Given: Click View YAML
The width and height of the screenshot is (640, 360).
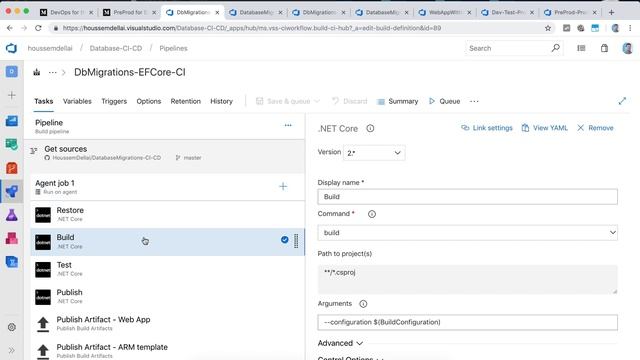Looking at the screenshot, I should click(544, 128).
